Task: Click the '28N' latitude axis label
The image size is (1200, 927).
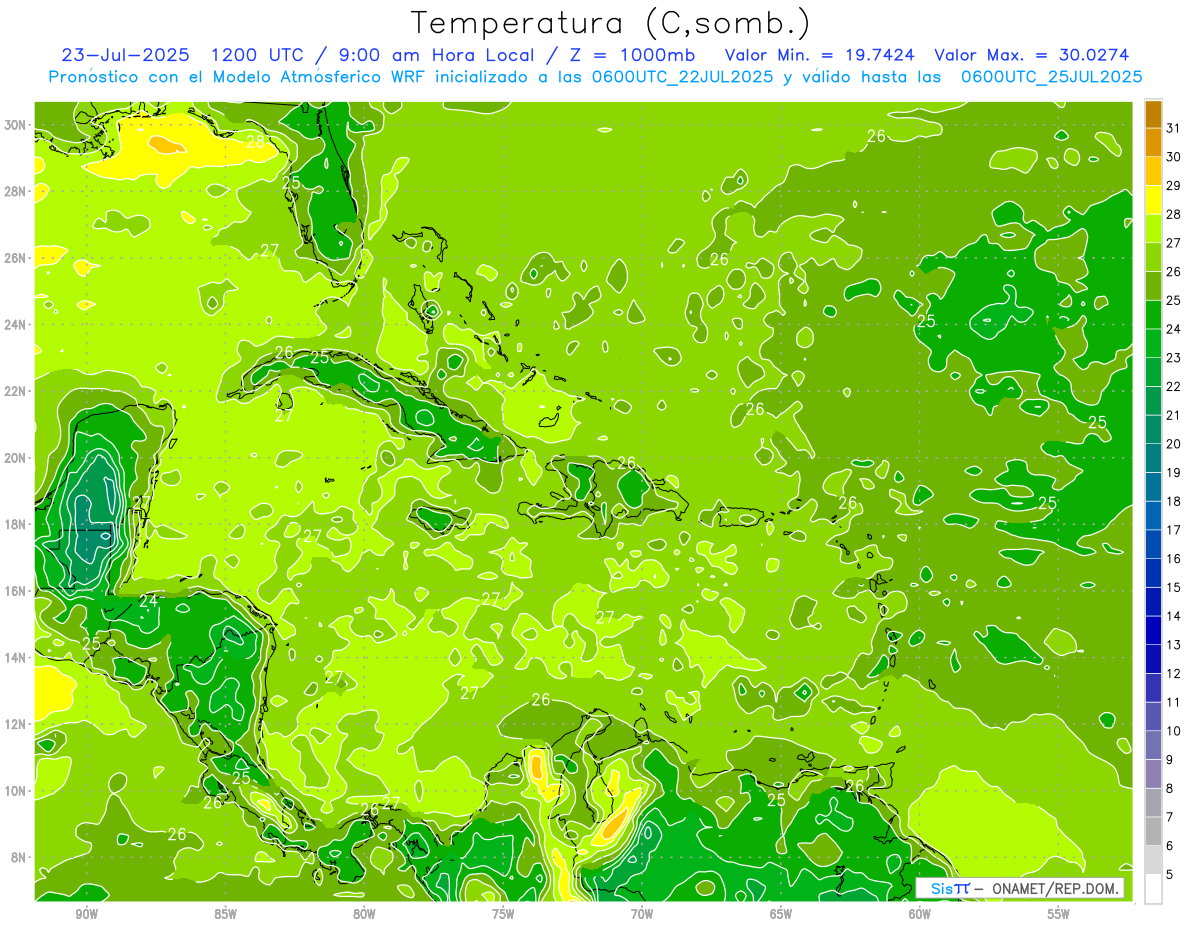Action: pos(17,191)
